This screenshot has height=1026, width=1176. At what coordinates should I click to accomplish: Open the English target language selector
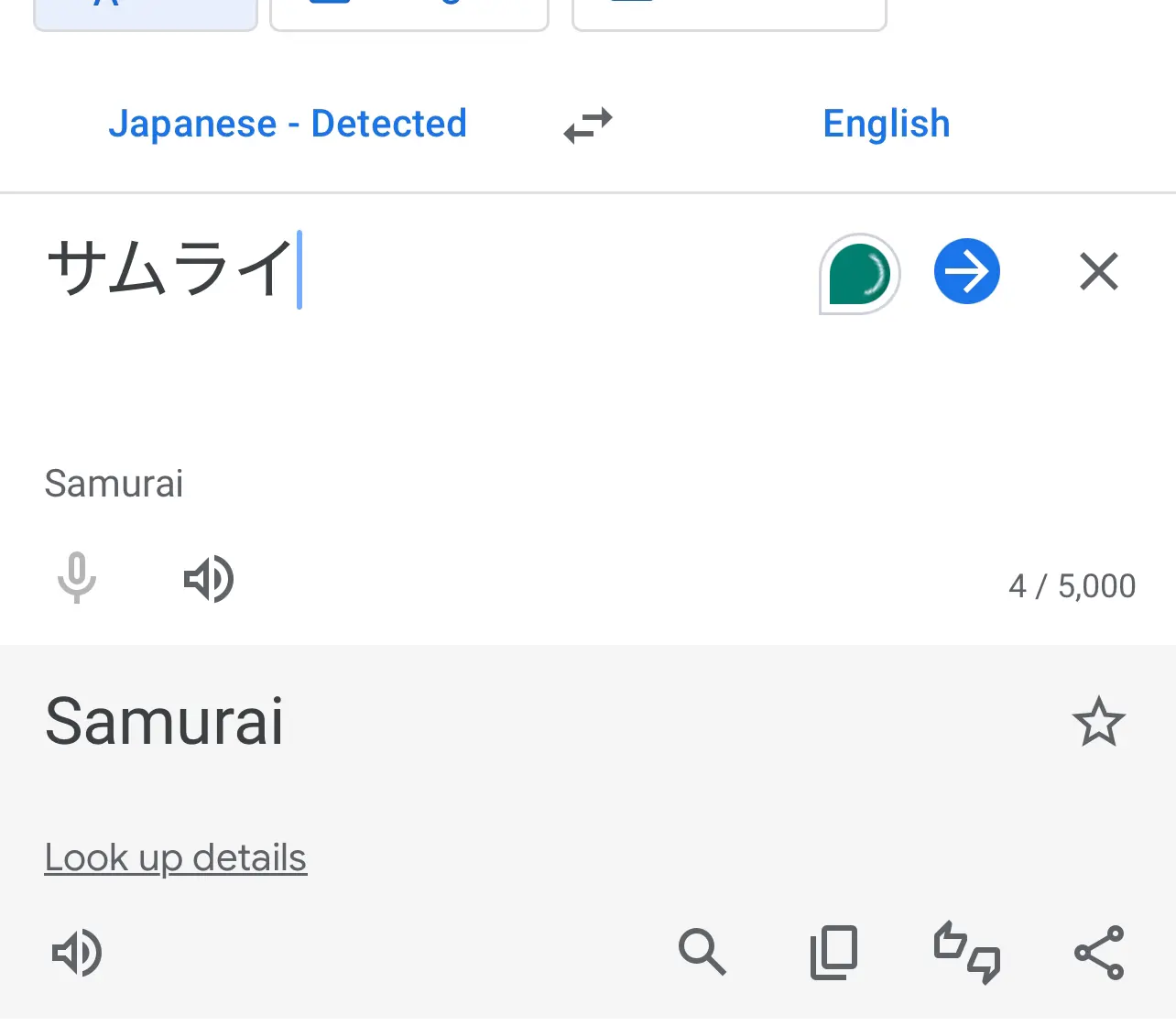[x=887, y=124]
